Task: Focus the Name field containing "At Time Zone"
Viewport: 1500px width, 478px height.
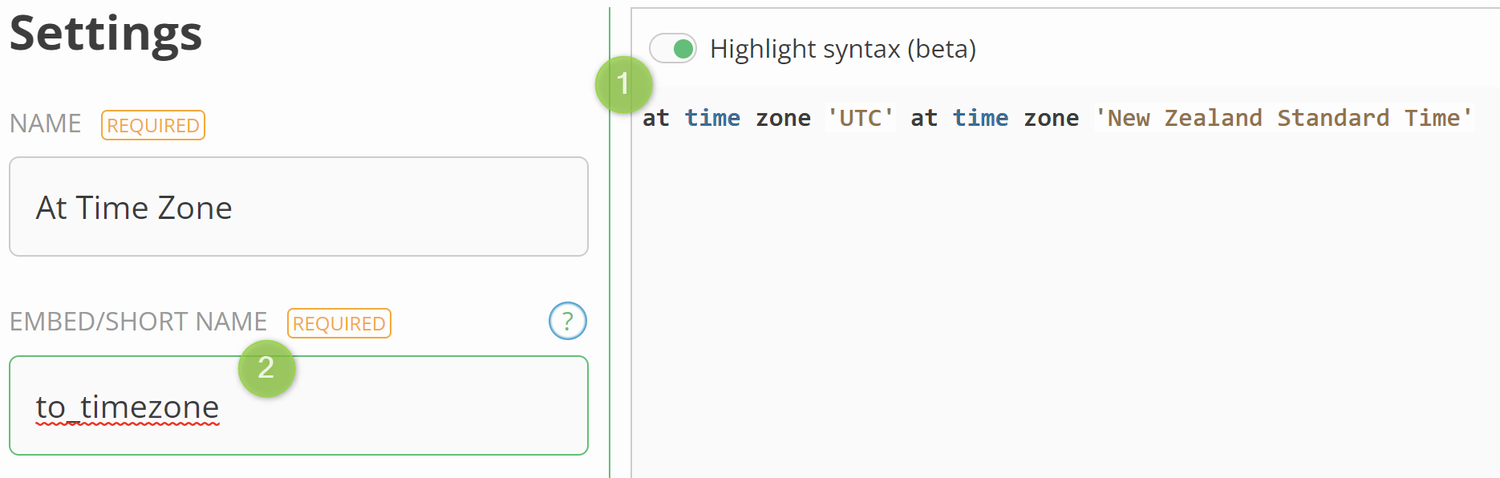Action: (298, 207)
